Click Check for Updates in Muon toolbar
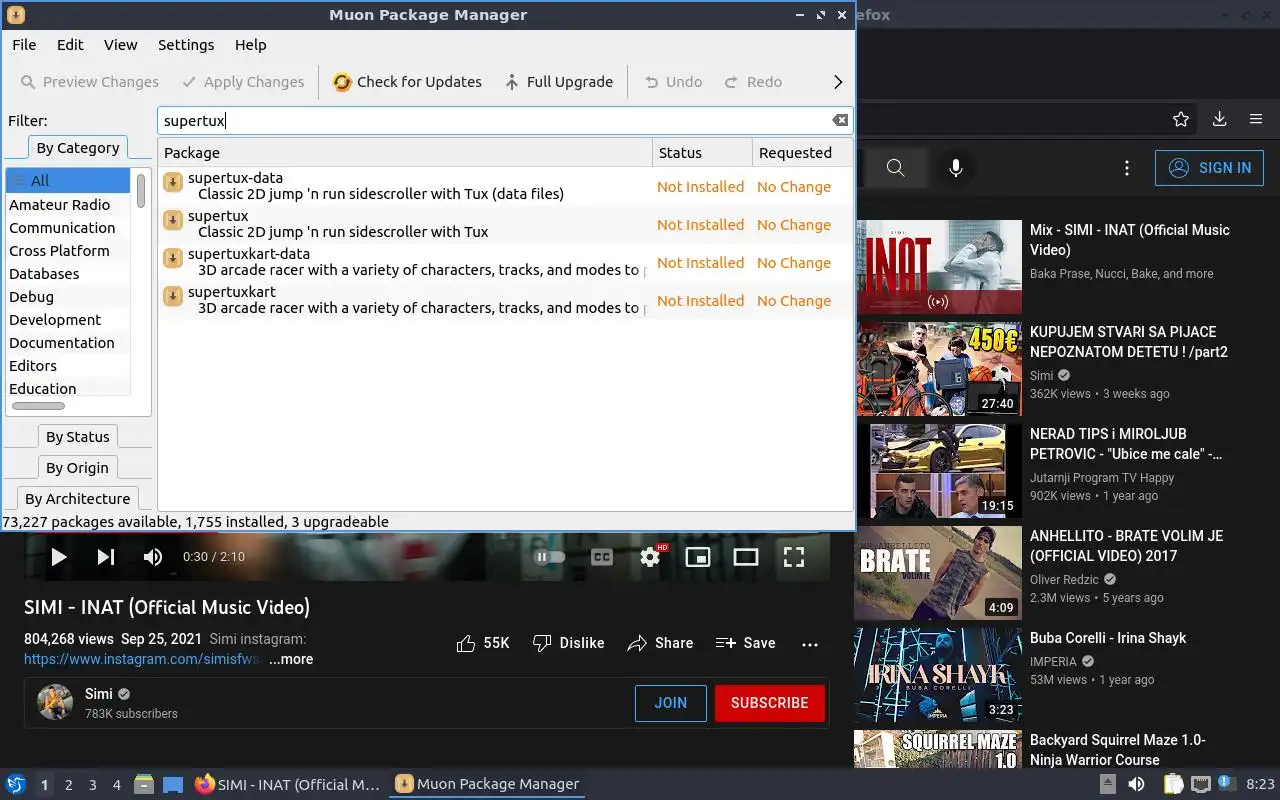Viewport: 1280px width, 800px height. coord(407,82)
